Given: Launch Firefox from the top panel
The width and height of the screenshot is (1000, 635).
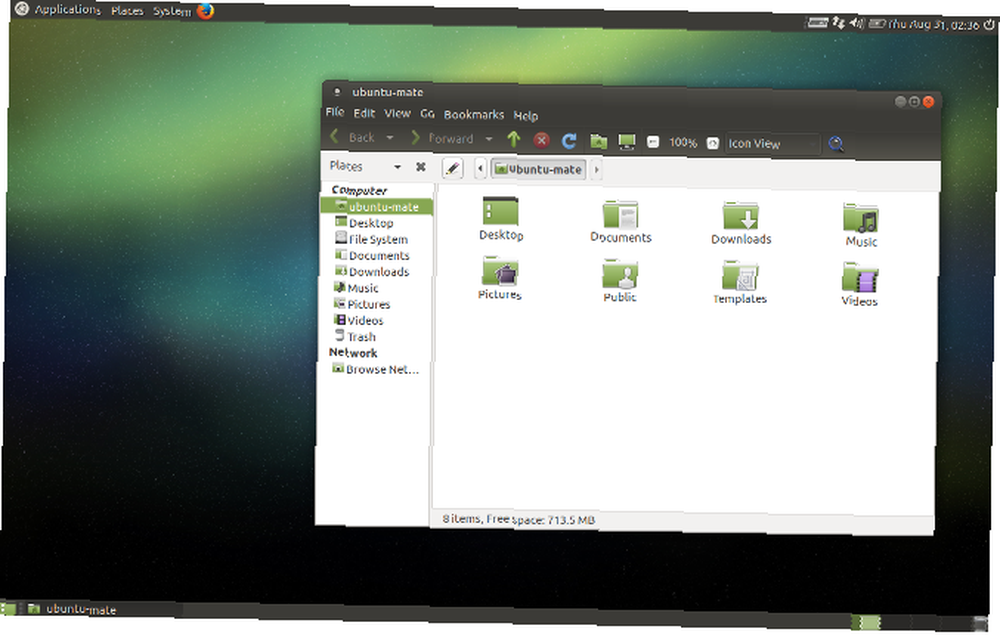Looking at the screenshot, I should (x=205, y=11).
